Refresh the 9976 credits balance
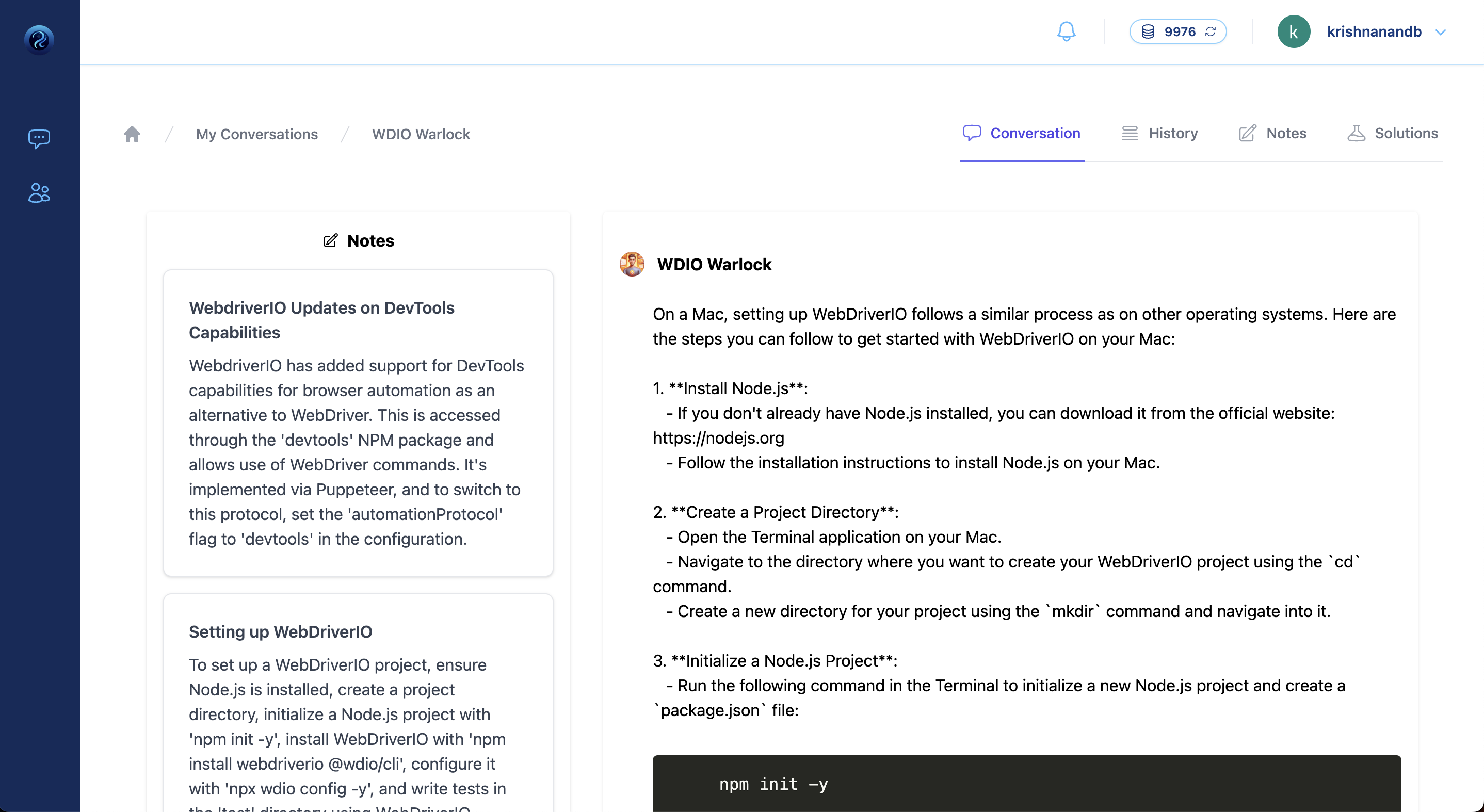This screenshot has height=812, width=1484. pyautogui.click(x=1211, y=31)
